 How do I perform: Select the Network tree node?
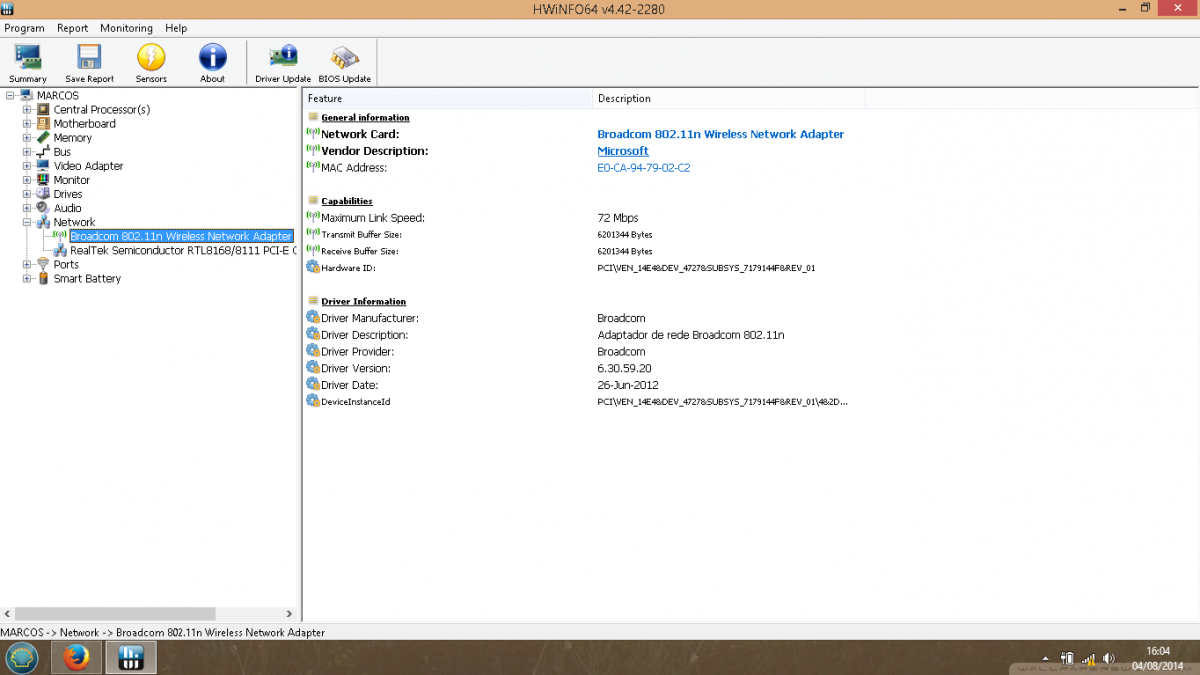(75, 222)
